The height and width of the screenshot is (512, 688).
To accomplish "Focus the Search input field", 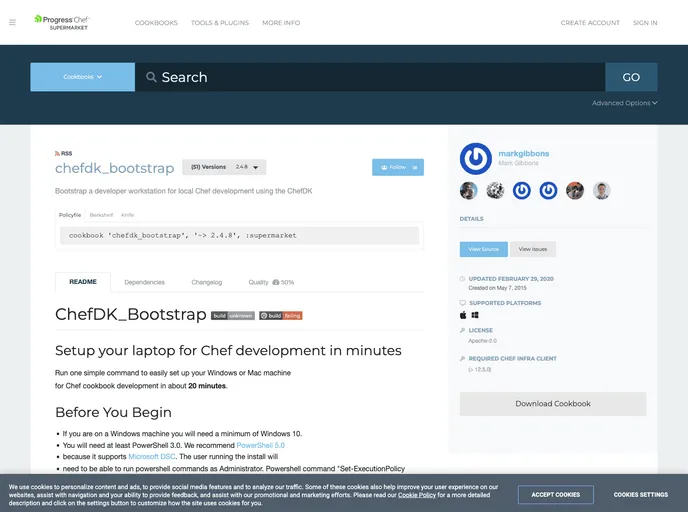I will pos(370,77).
